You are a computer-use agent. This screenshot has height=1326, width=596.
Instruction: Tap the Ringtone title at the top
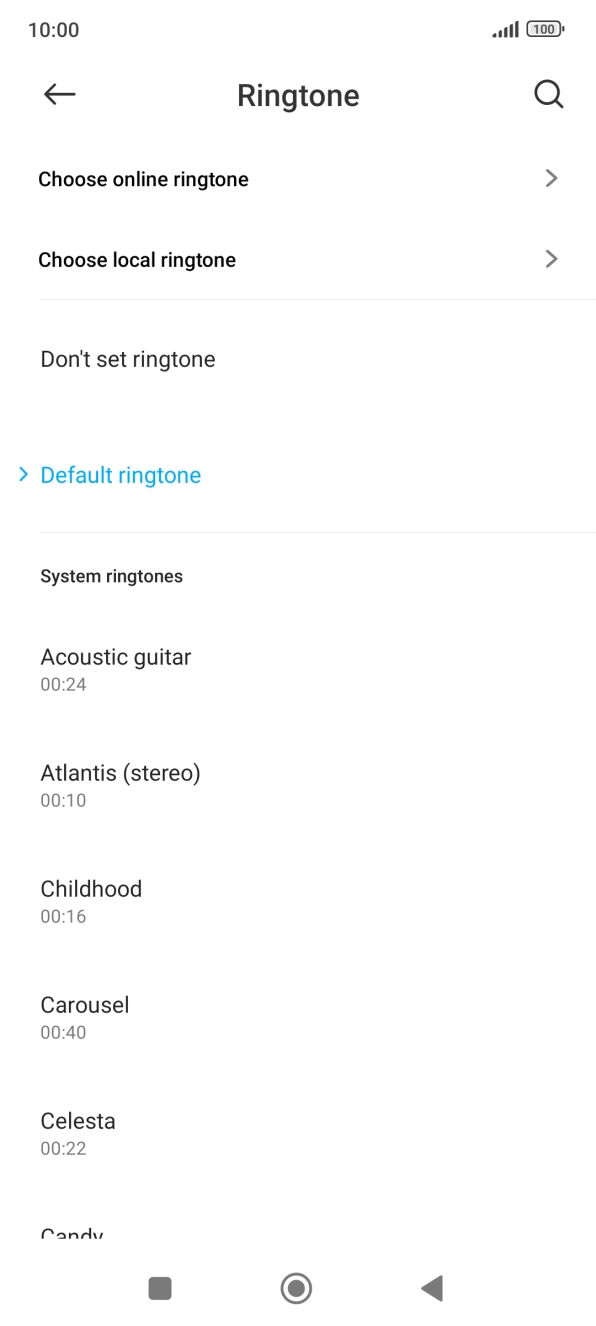coord(297,94)
